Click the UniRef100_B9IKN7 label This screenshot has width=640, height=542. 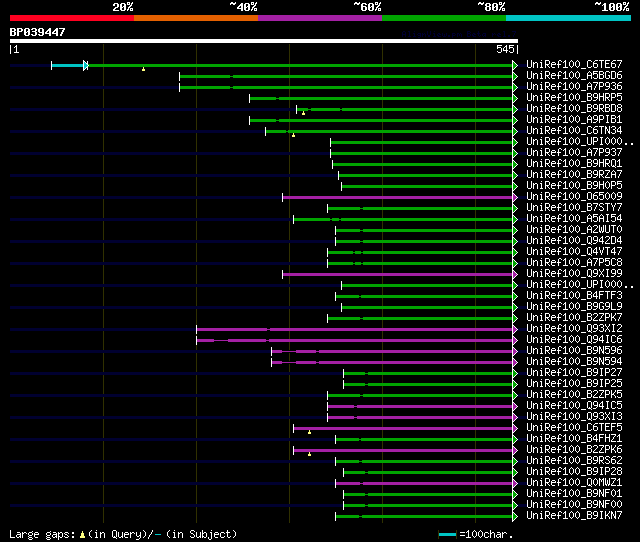click(574, 516)
